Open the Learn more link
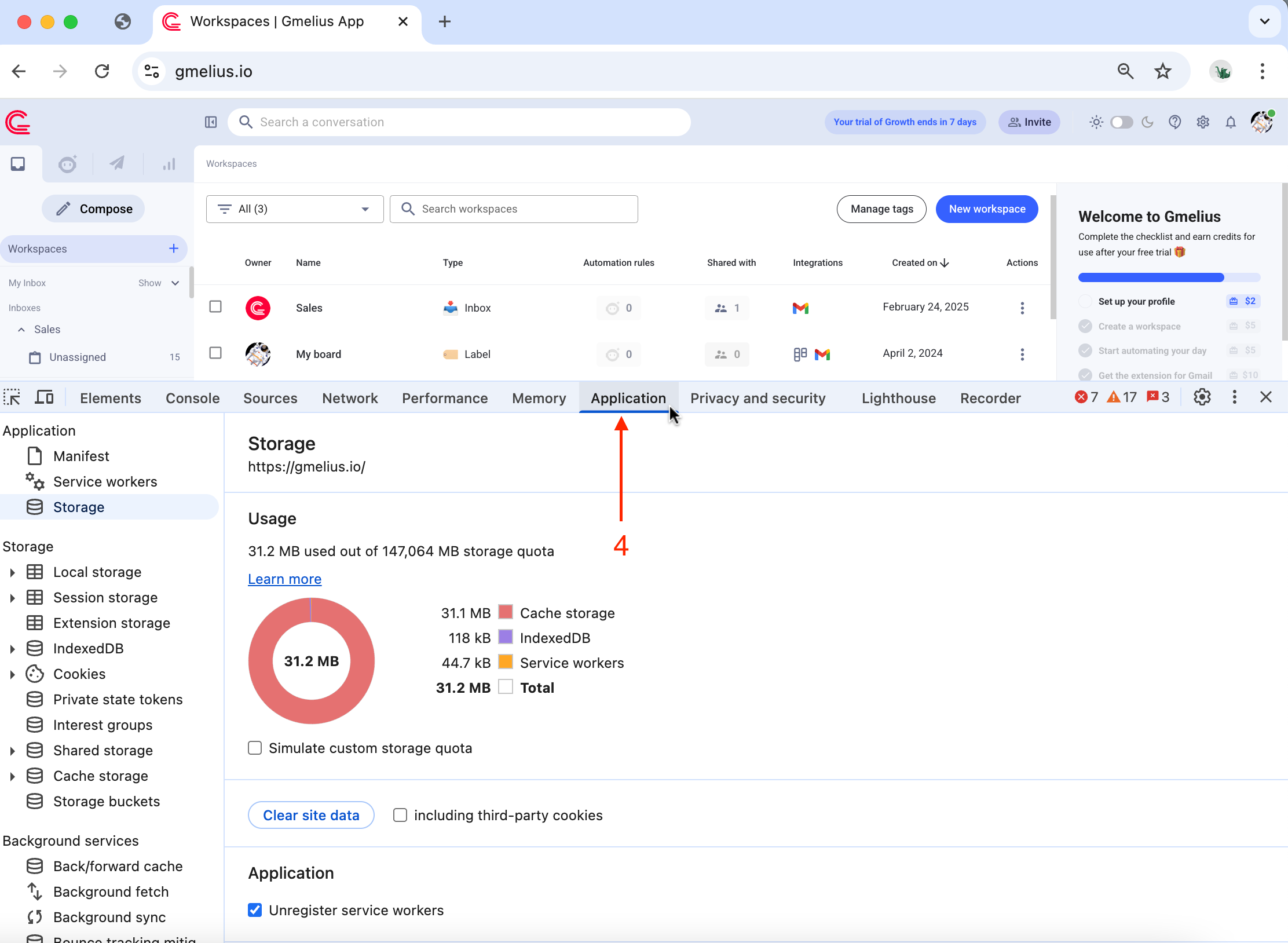Viewport: 1288px width, 943px height. click(x=284, y=579)
